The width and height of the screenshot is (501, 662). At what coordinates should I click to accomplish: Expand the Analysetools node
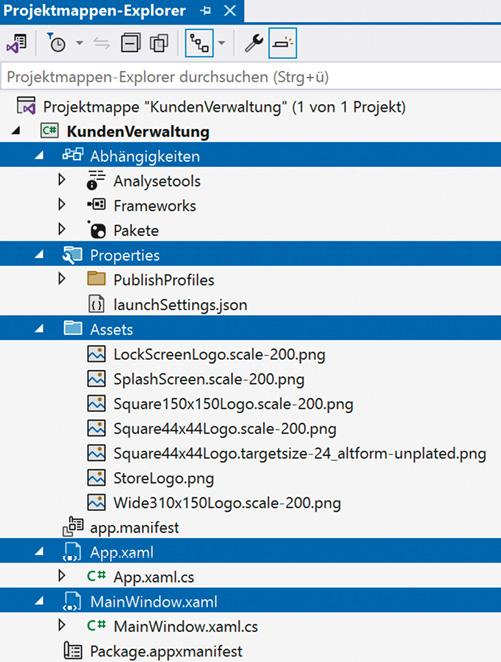[62, 180]
